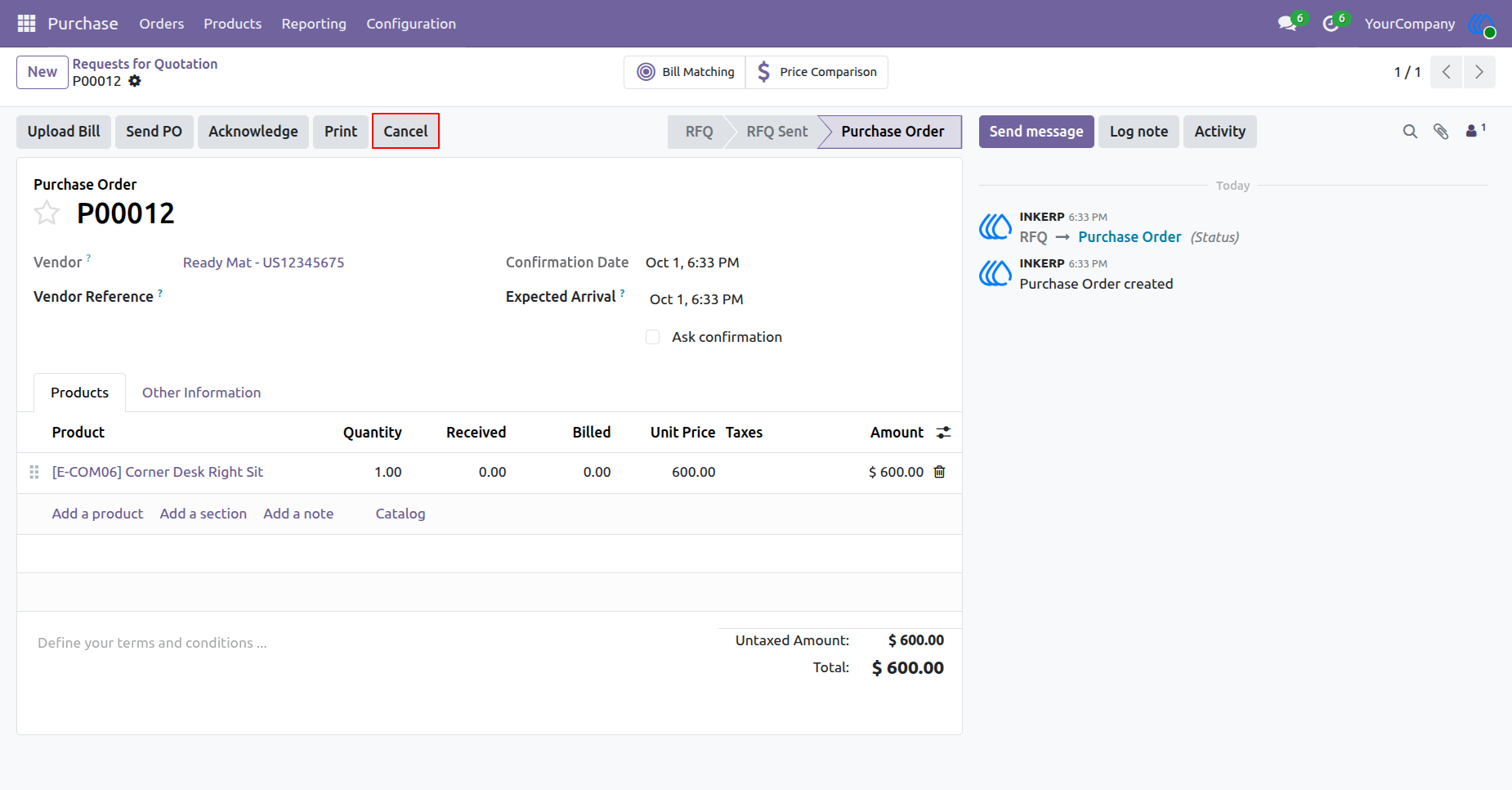This screenshot has width=1512, height=790.
Task: Search chatter messages magnifier icon
Action: click(x=1410, y=132)
